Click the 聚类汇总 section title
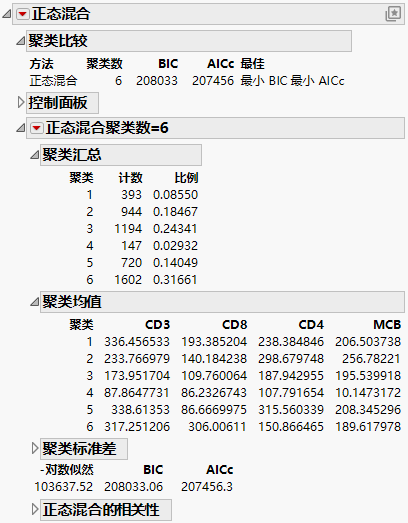 [72, 155]
